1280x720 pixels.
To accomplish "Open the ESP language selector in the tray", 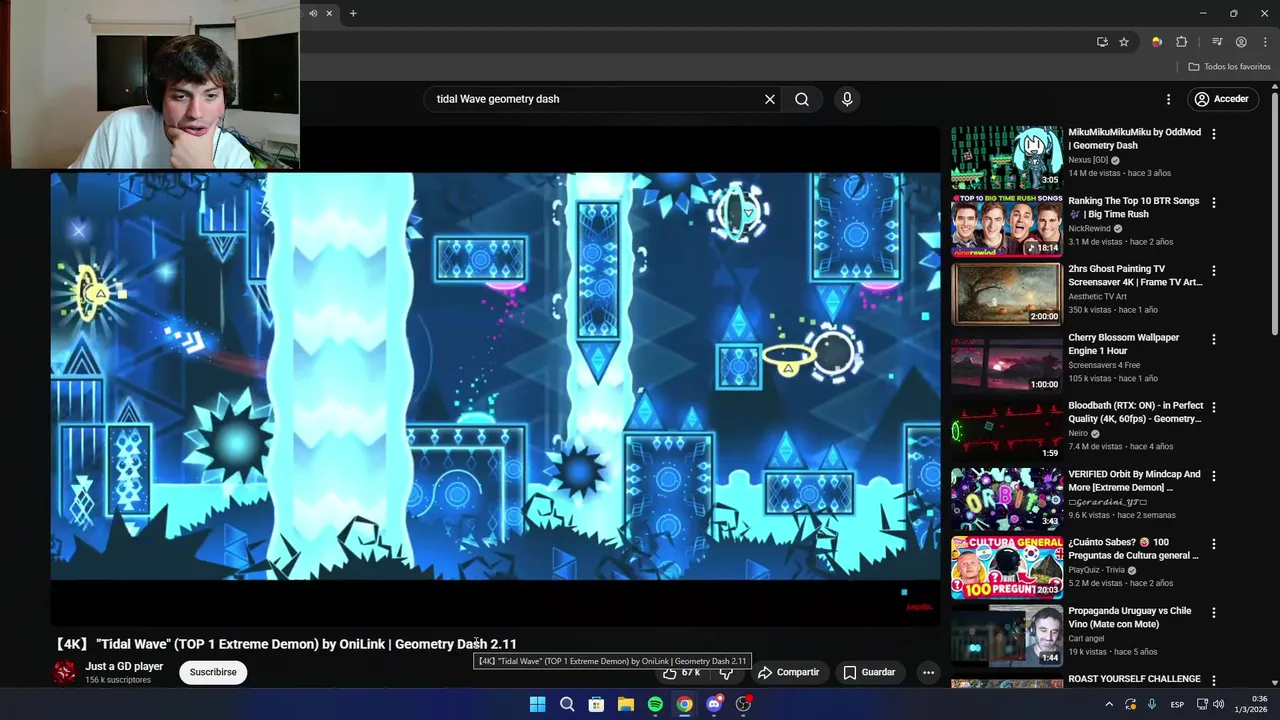I will [x=1177, y=704].
